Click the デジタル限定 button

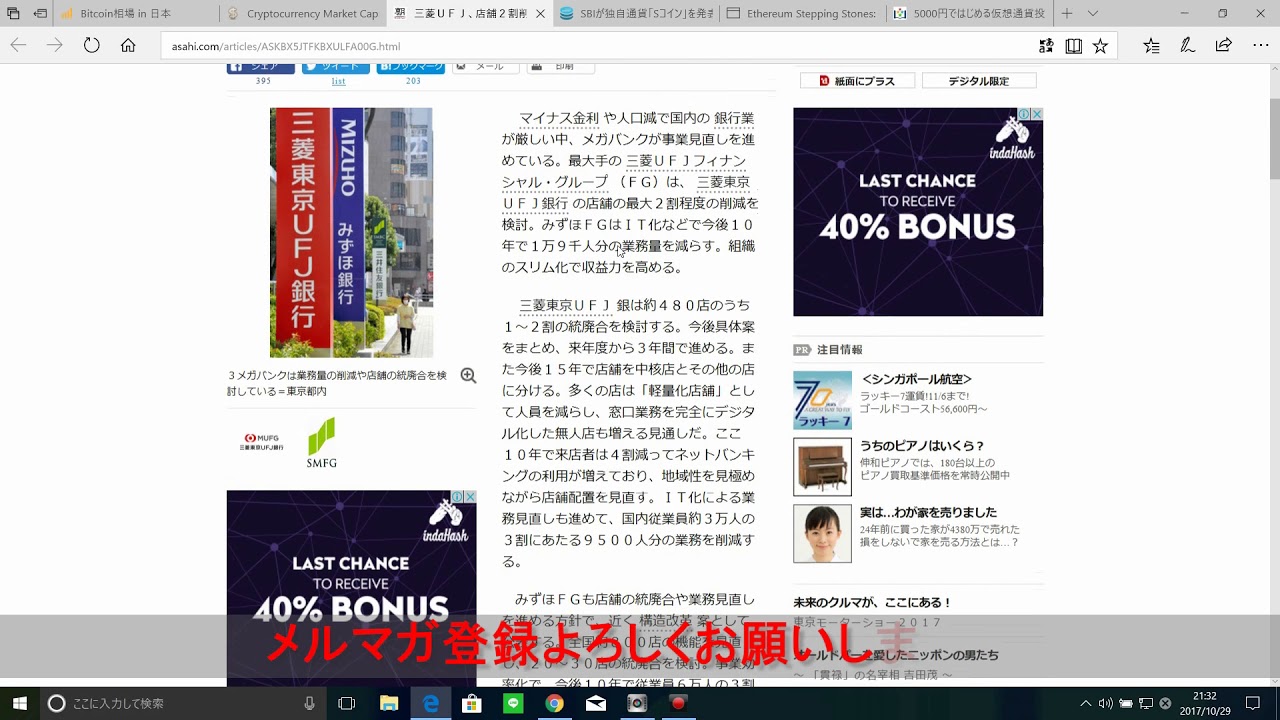point(978,81)
